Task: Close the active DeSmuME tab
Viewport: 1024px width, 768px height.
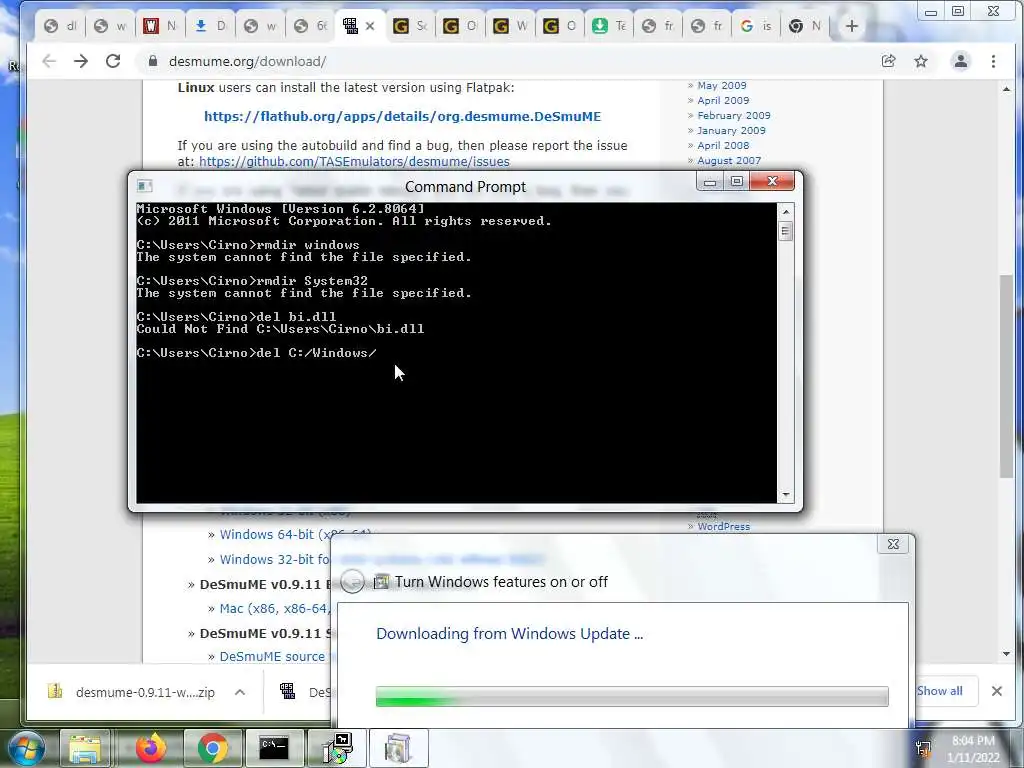Action: [x=370, y=26]
